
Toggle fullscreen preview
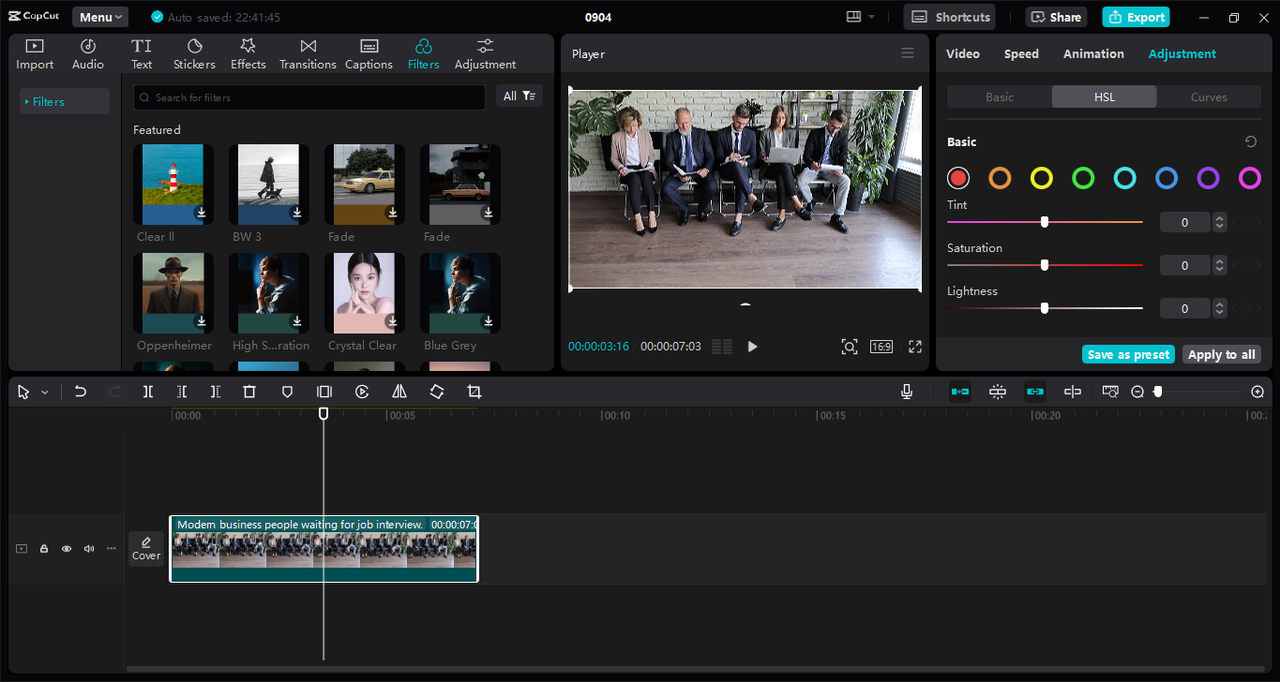tap(915, 347)
